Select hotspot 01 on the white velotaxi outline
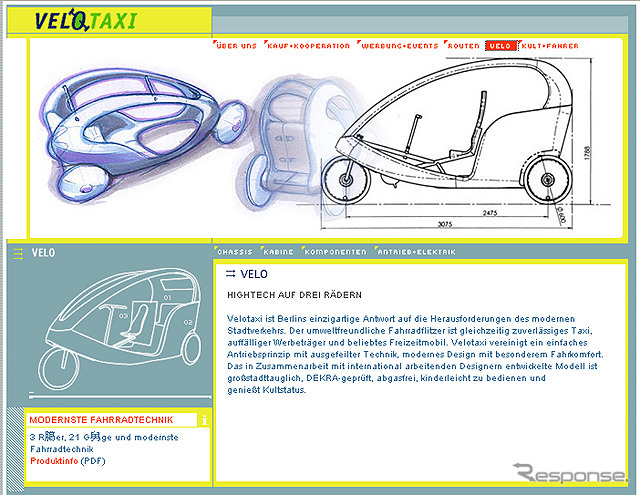Screen dimensions: 640x495 click(x=167, y=297)
